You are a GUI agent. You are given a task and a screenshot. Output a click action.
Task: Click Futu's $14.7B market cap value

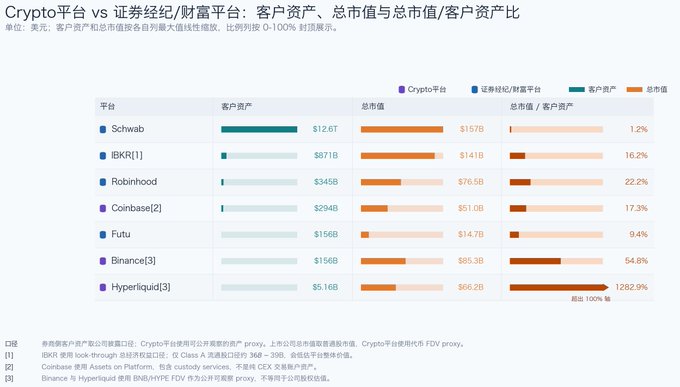[471, 235]
